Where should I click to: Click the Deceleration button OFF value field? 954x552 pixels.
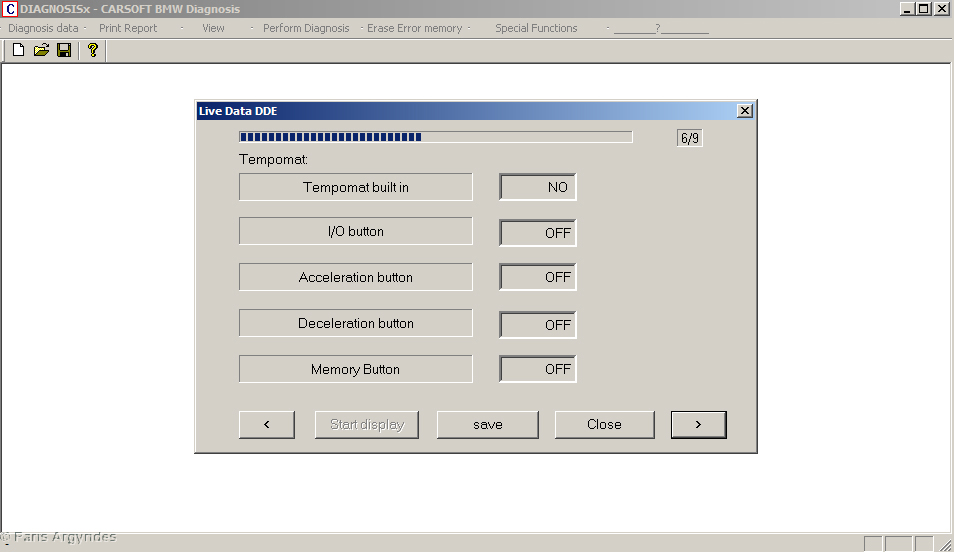pos(538,324)
